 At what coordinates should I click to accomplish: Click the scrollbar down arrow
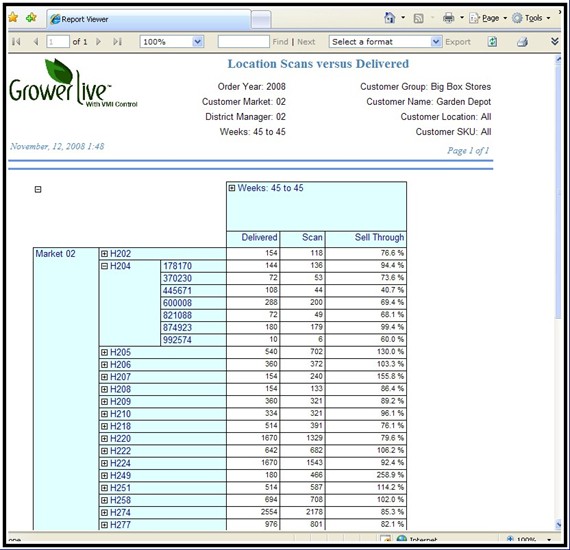click(x=558, y=524)
